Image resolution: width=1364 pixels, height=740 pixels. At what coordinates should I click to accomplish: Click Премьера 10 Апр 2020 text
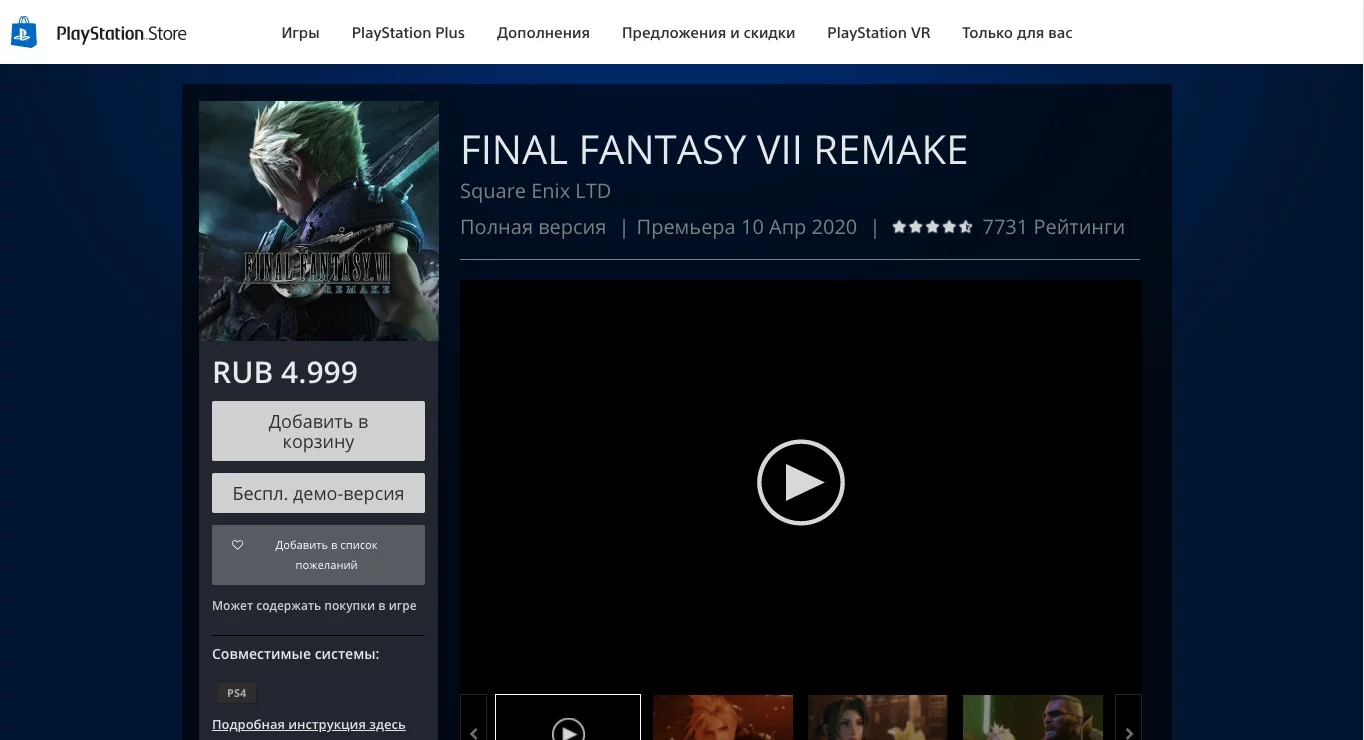point(747,227)
